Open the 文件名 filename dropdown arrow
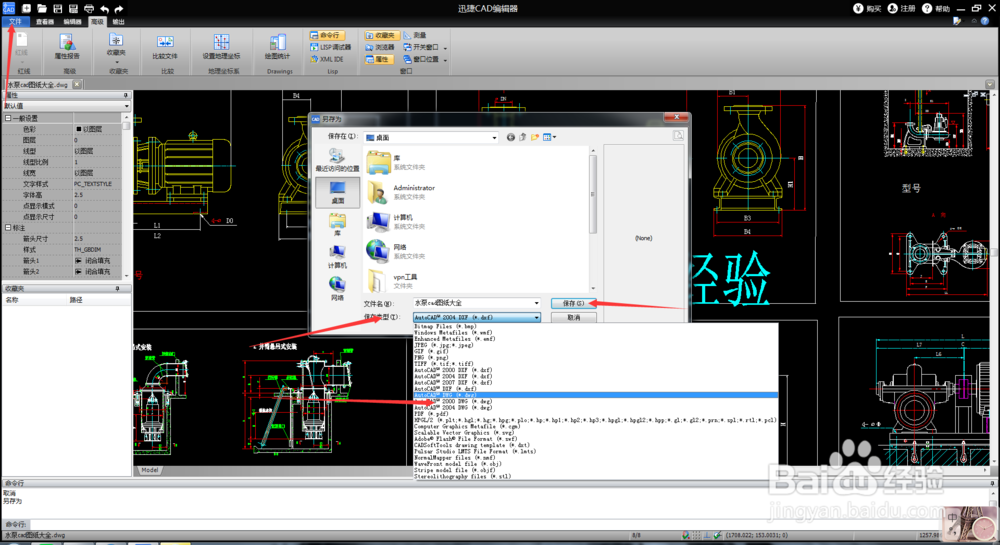Image resolution: width=1000 pixels, height=545 pixels. click(x=536, y=303)
